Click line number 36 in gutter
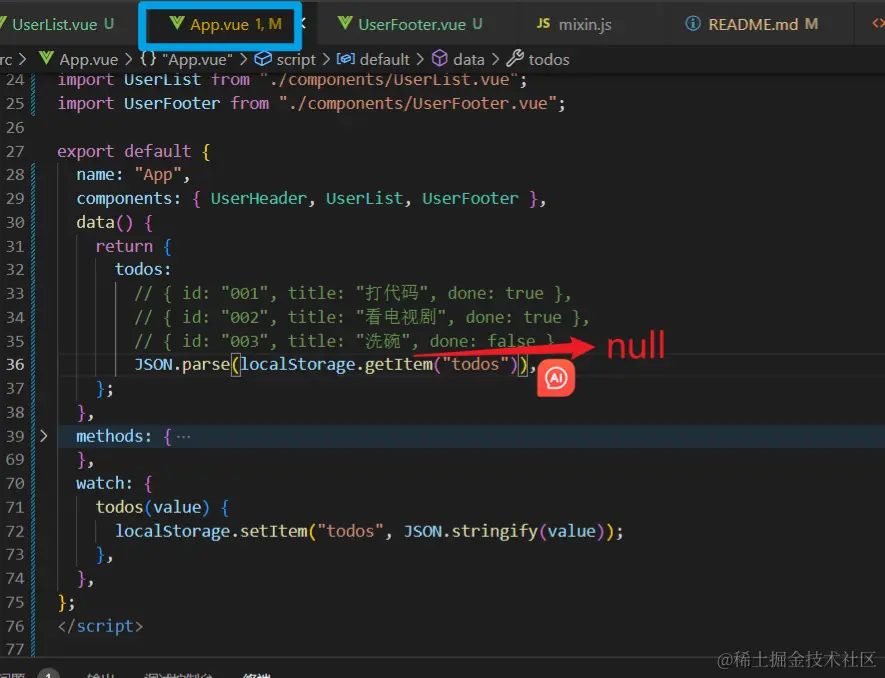 15,364
